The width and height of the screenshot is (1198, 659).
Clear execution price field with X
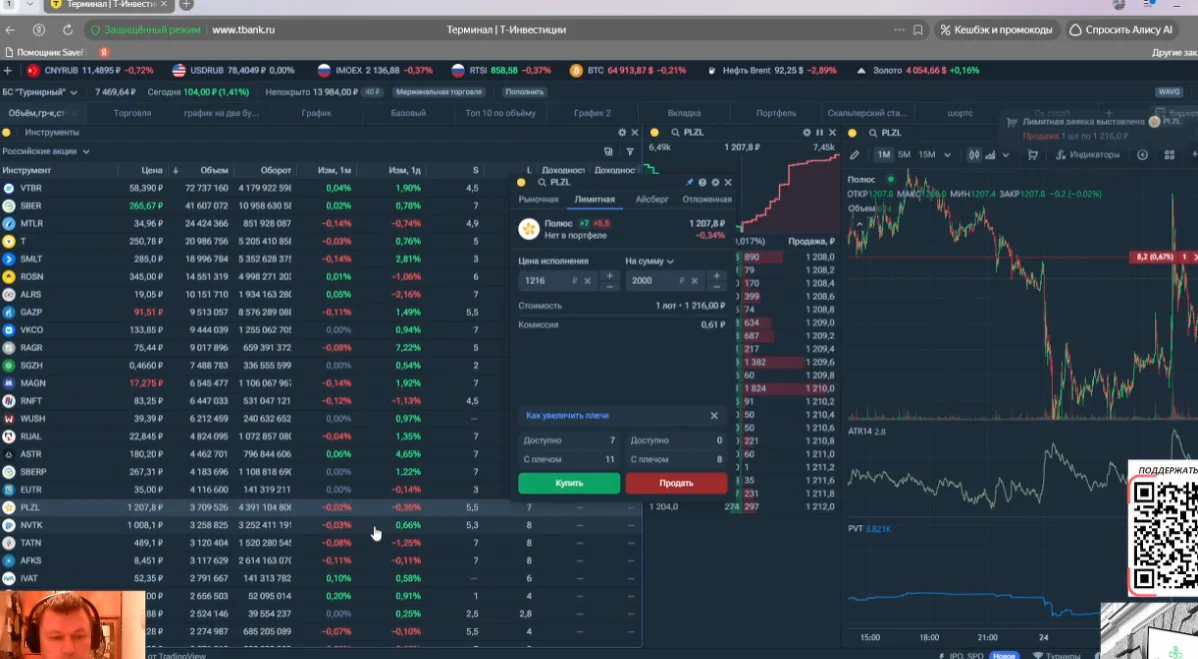(x=588, y=281)
